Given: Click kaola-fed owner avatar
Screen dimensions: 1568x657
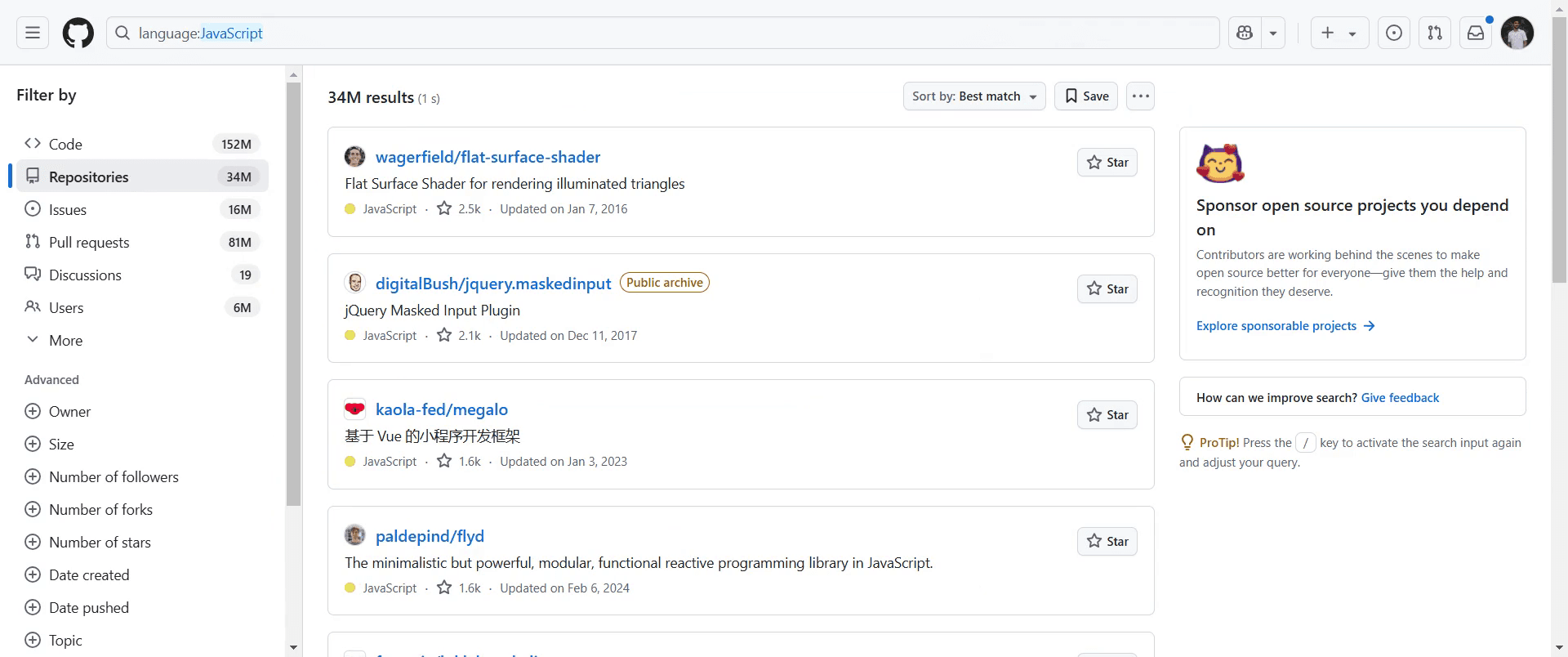Looking at the screenshot, I should pyautogui.click(x=355, y=409).
